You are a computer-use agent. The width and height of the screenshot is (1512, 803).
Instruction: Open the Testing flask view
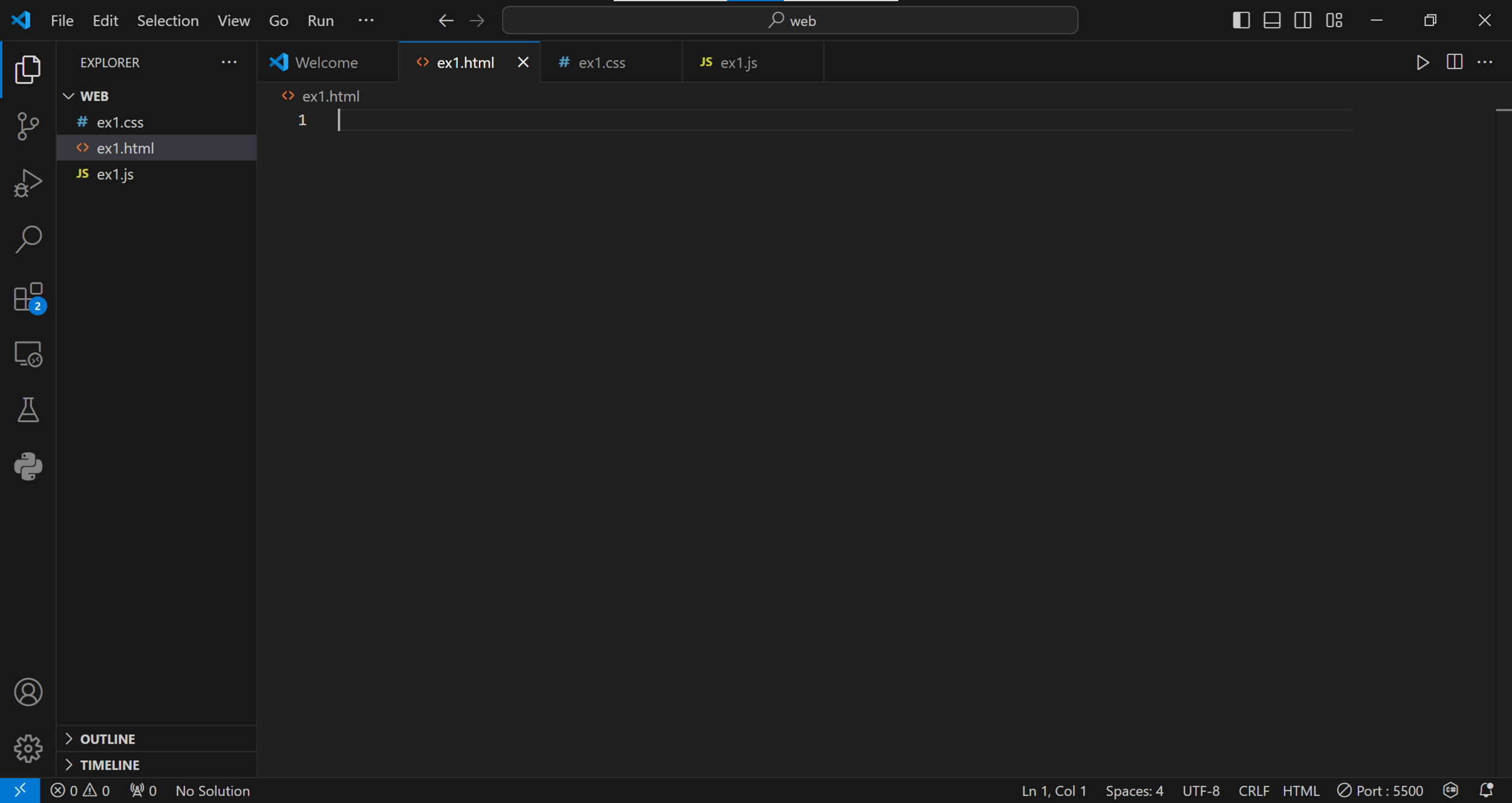click(28, 410)
